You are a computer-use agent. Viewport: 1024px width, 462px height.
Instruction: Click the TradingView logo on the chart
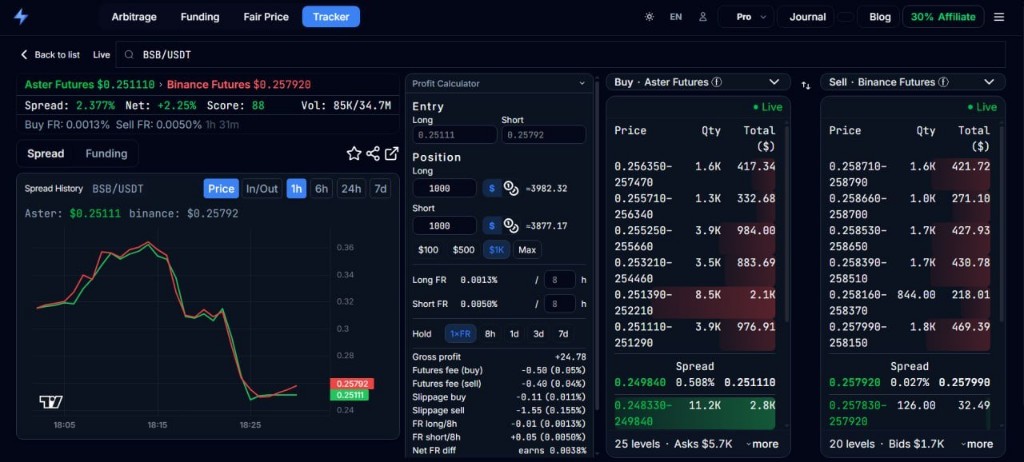(51, 402)
